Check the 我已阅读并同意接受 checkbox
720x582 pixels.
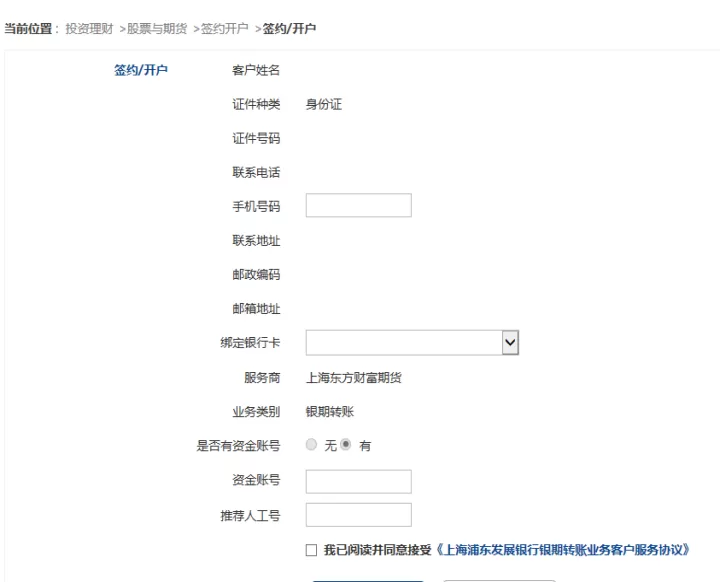pos(311,550)
